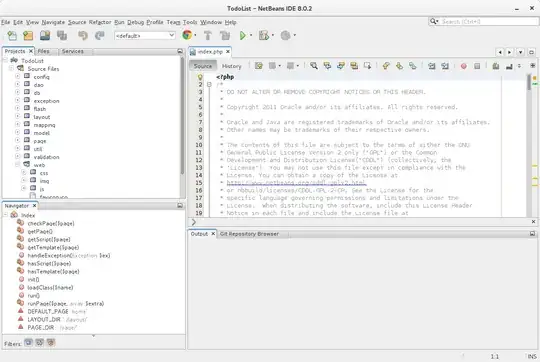Open dropdown arrow beside Chrome browser icon

[x=195, y=35]
